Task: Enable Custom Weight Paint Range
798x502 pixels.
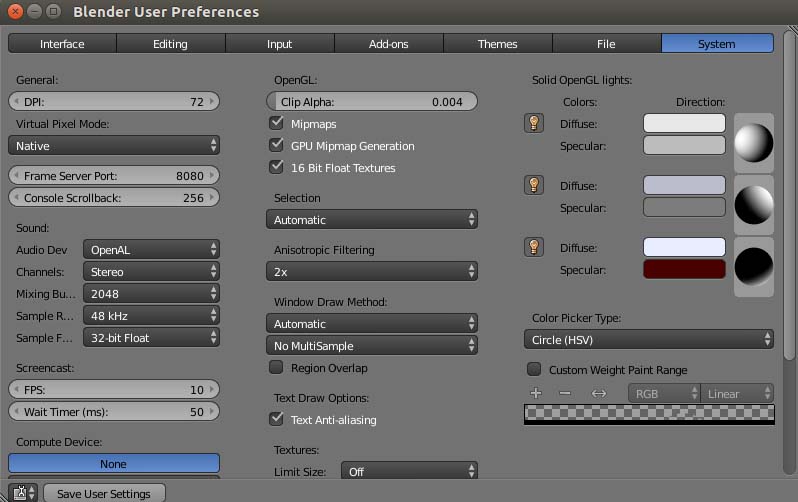Action: (534, 370)
